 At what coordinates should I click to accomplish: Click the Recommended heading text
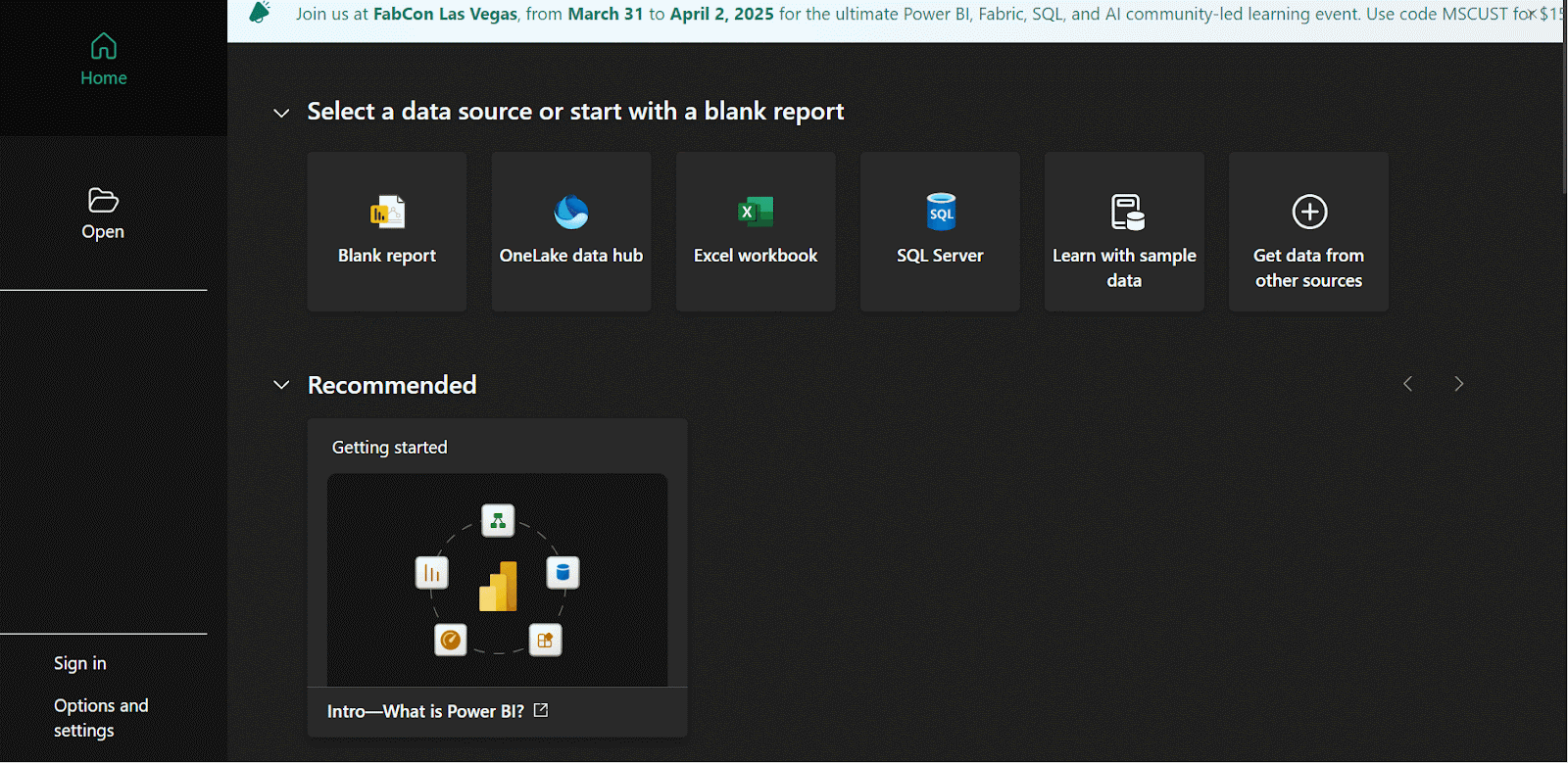(x=392, y=385)
